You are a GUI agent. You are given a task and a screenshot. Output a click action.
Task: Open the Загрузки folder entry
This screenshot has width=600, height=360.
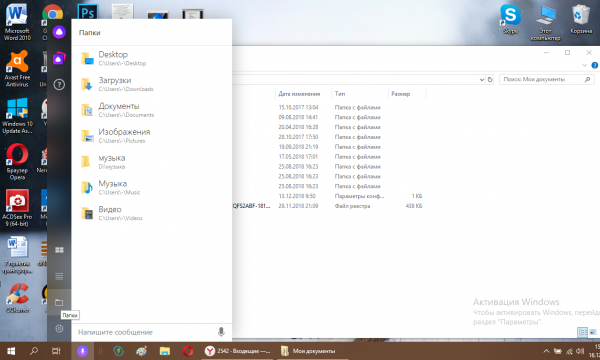tap(152, 84)
